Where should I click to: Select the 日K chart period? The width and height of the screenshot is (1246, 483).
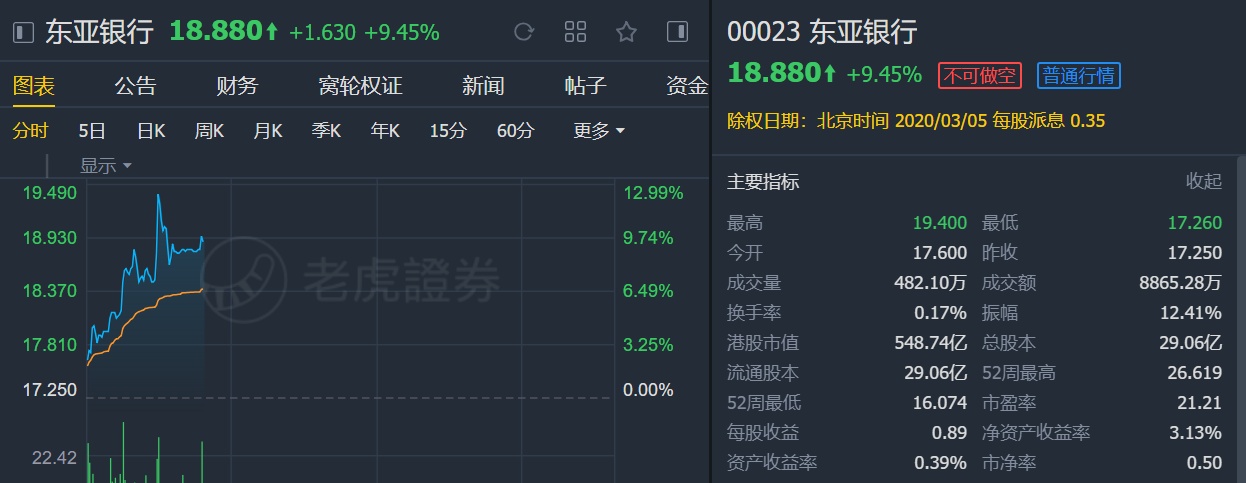pos(151,131)
